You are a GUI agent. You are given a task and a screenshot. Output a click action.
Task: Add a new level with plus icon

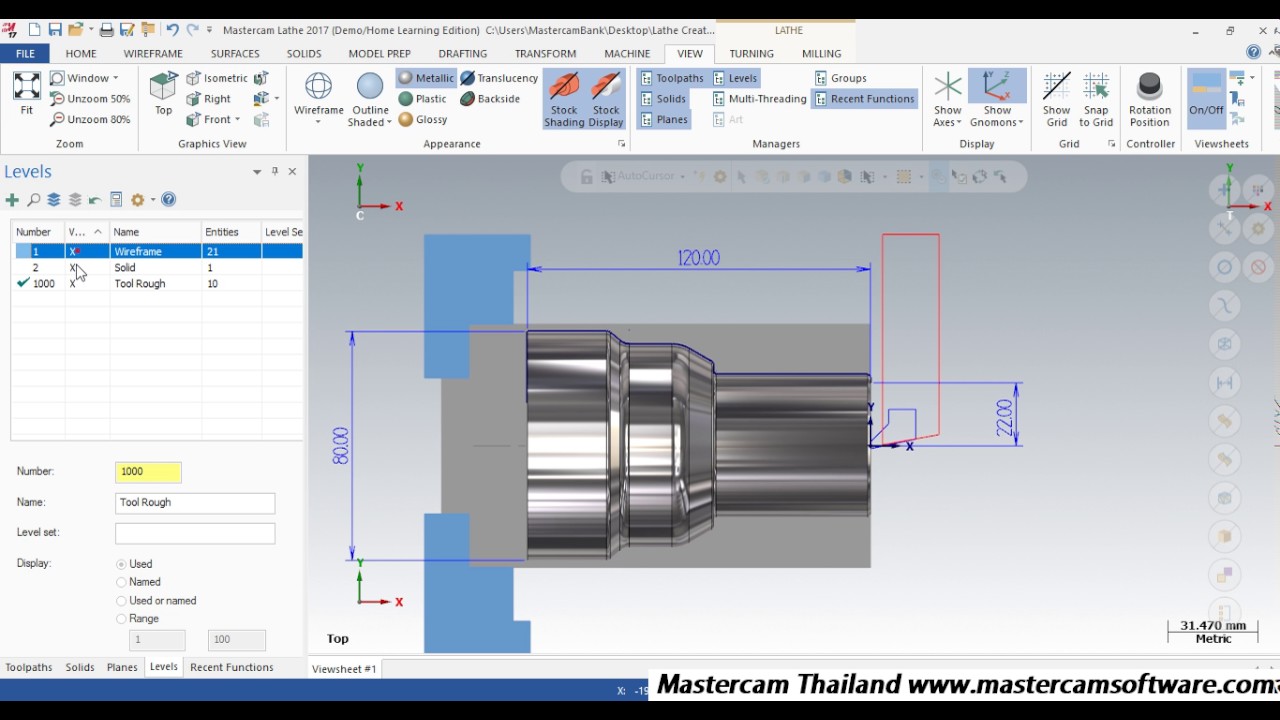point(12,200)
